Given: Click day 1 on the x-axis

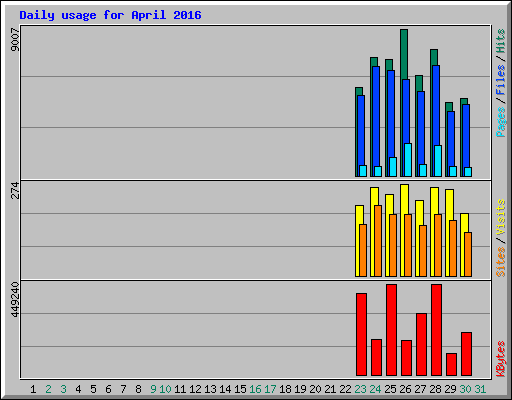Looking at the screenshot, I should (x=33, y=389).
